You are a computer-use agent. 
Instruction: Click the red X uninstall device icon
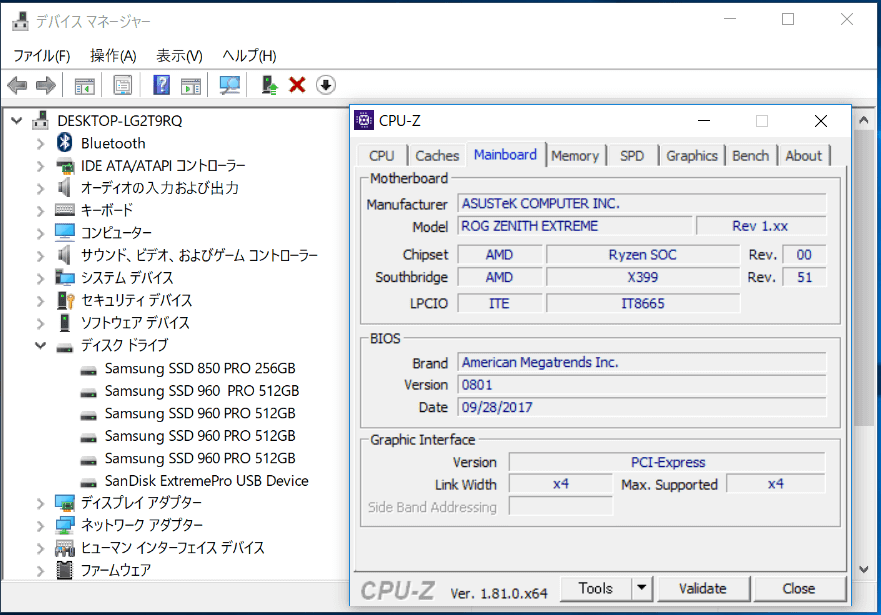click(x=297, y=85)
